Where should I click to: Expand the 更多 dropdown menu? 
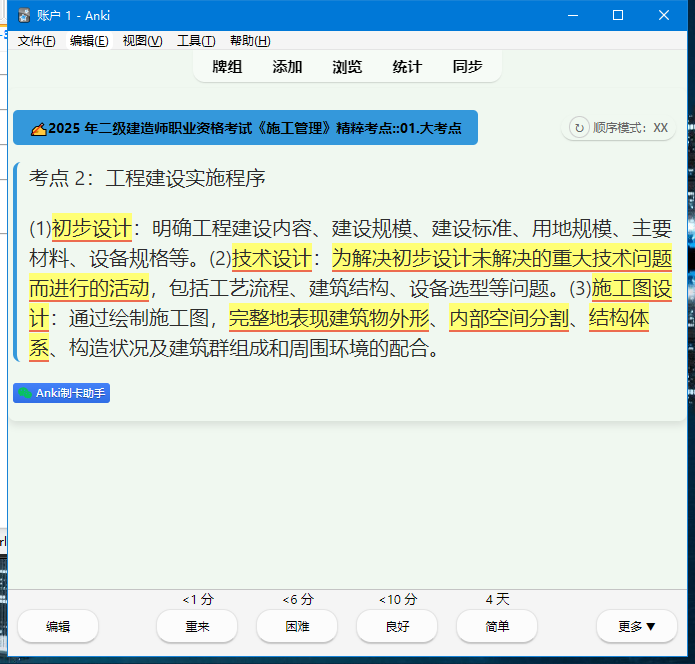click(636, 626)
